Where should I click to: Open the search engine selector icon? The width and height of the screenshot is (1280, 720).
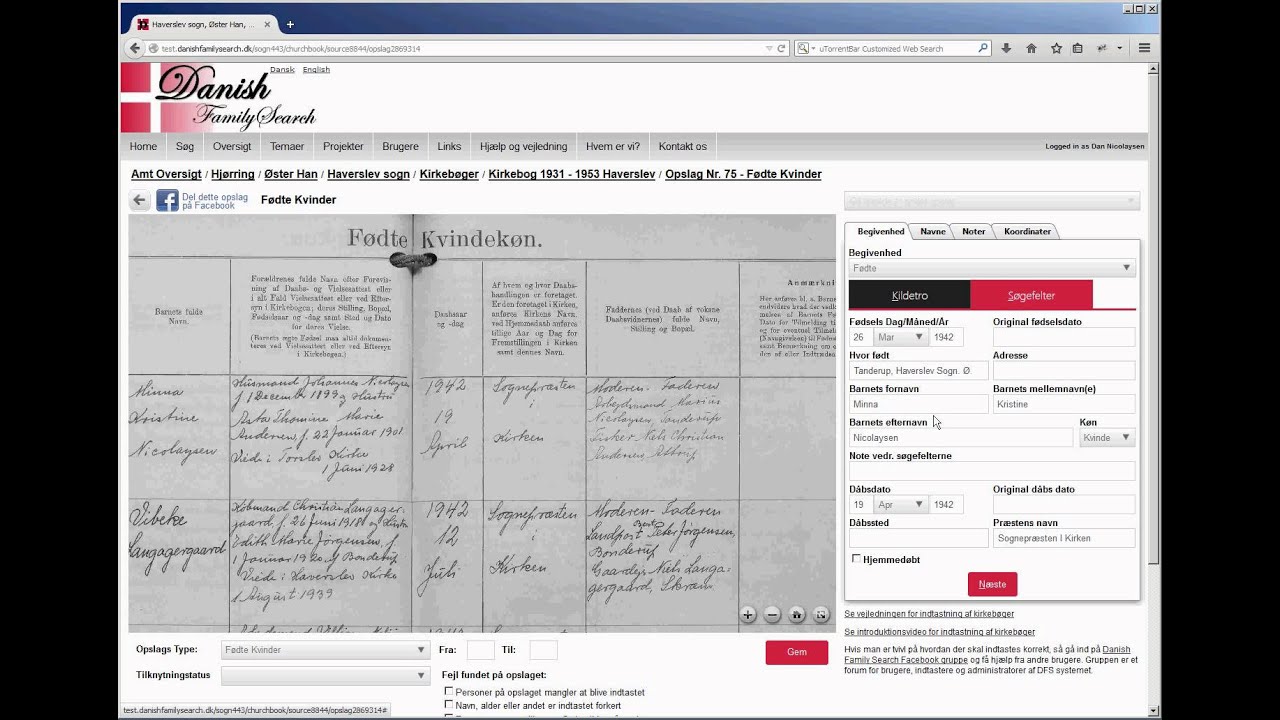click(x=804, y=48)
